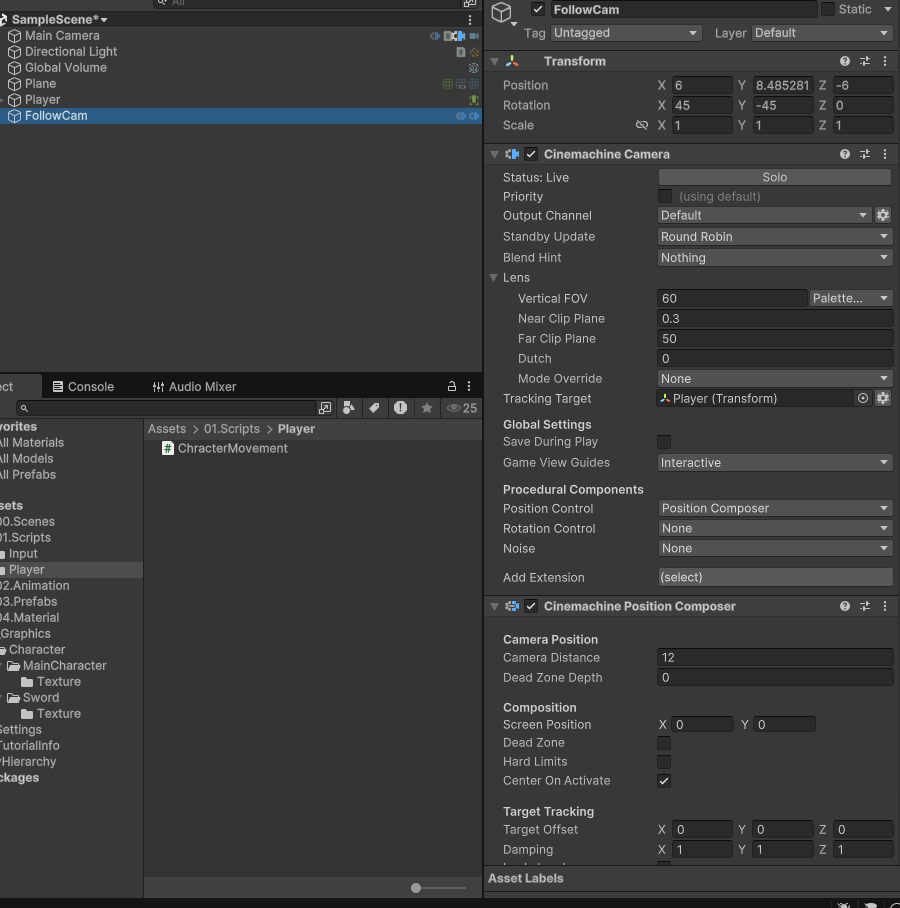The image size is (900, 908).
Task: Toggle the constrained proportions scale link icon
Action: (x=642, y=125)
